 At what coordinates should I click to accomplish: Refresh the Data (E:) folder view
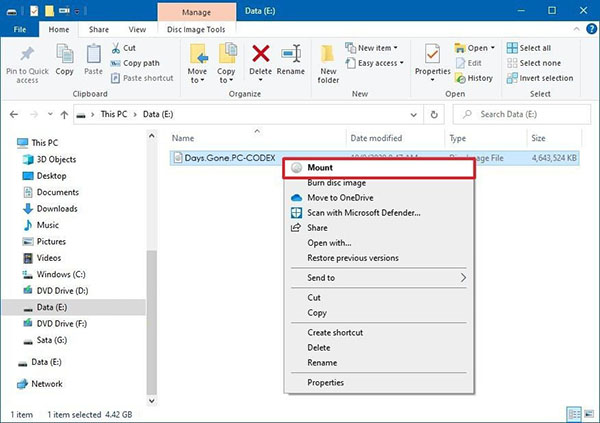pyautogui.click(x=434, y=114)
